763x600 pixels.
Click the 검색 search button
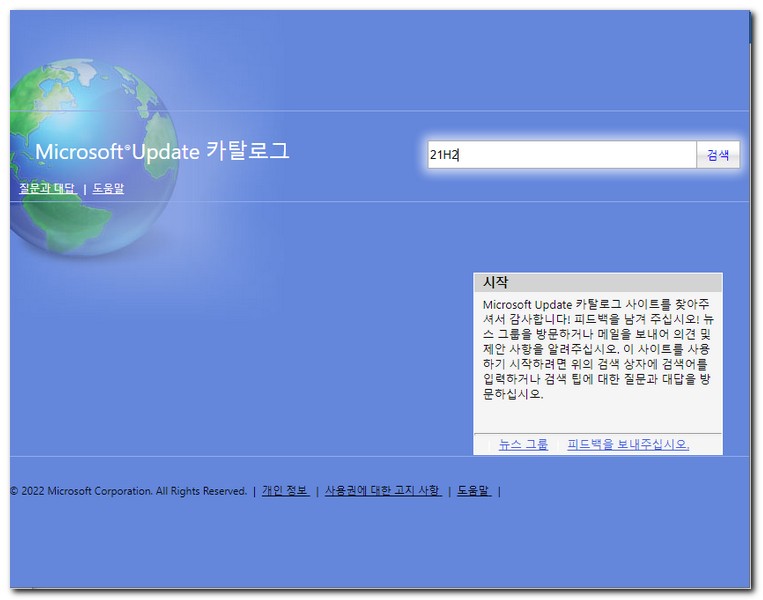pyautogui.click(x=718, y=155)
